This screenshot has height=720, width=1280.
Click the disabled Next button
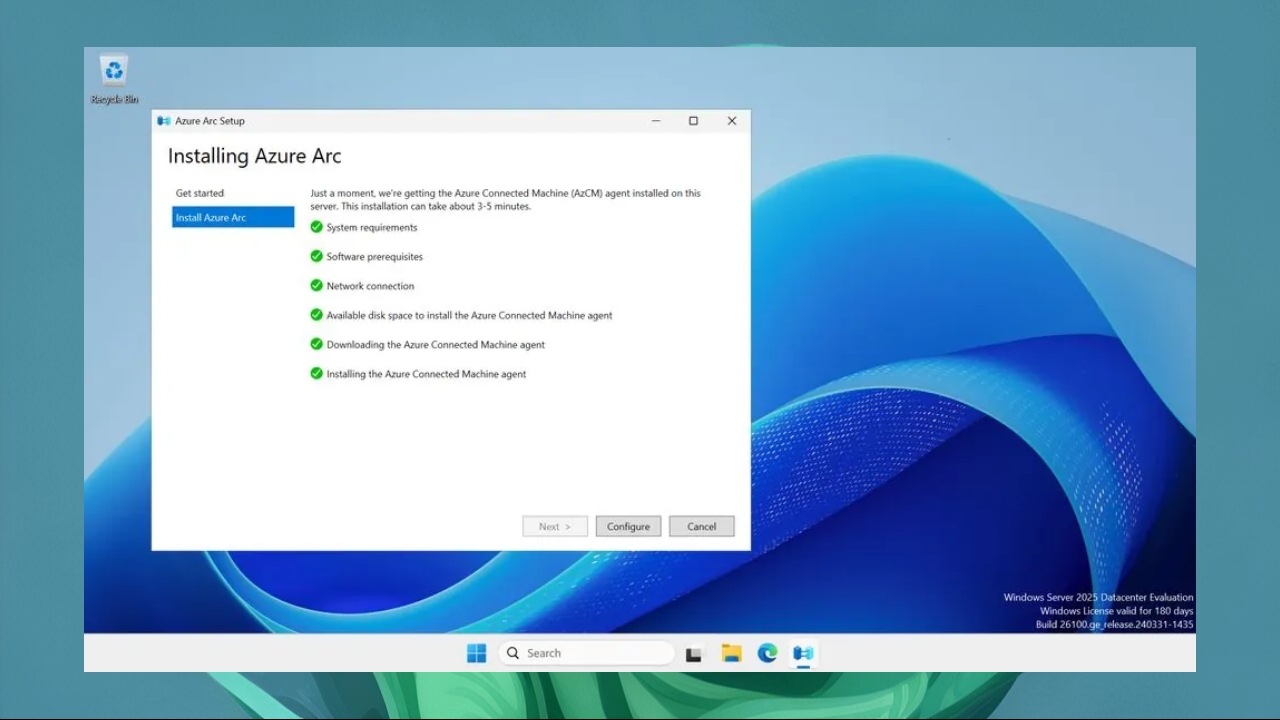555,526
